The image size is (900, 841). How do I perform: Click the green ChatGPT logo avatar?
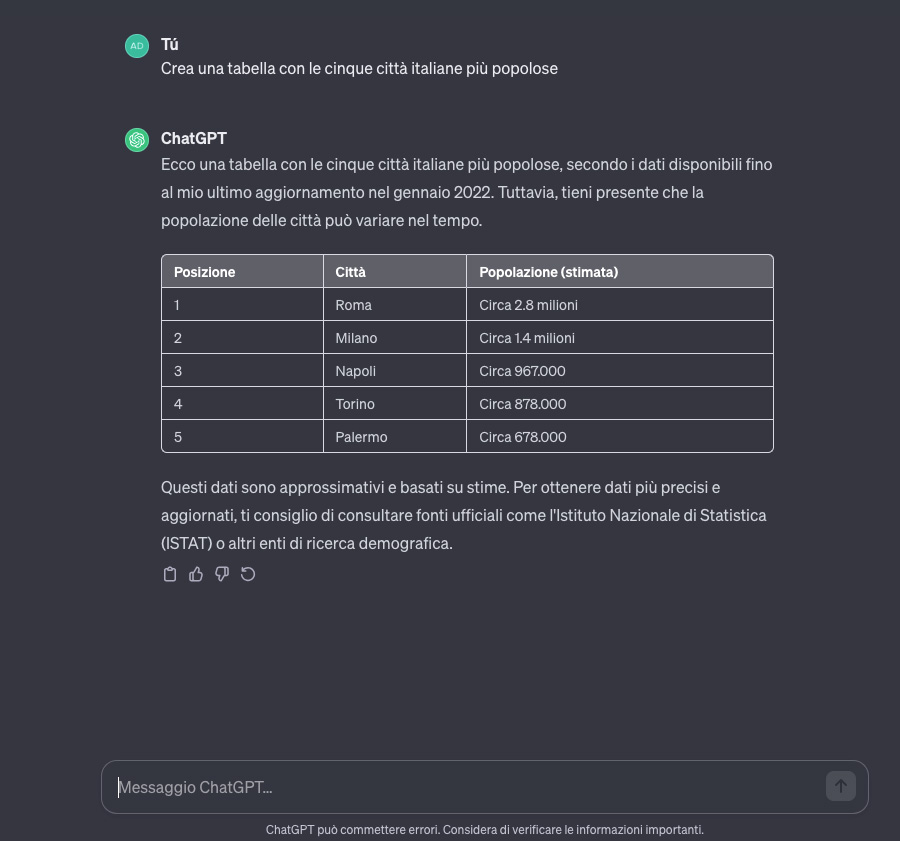tap(137, 140)
